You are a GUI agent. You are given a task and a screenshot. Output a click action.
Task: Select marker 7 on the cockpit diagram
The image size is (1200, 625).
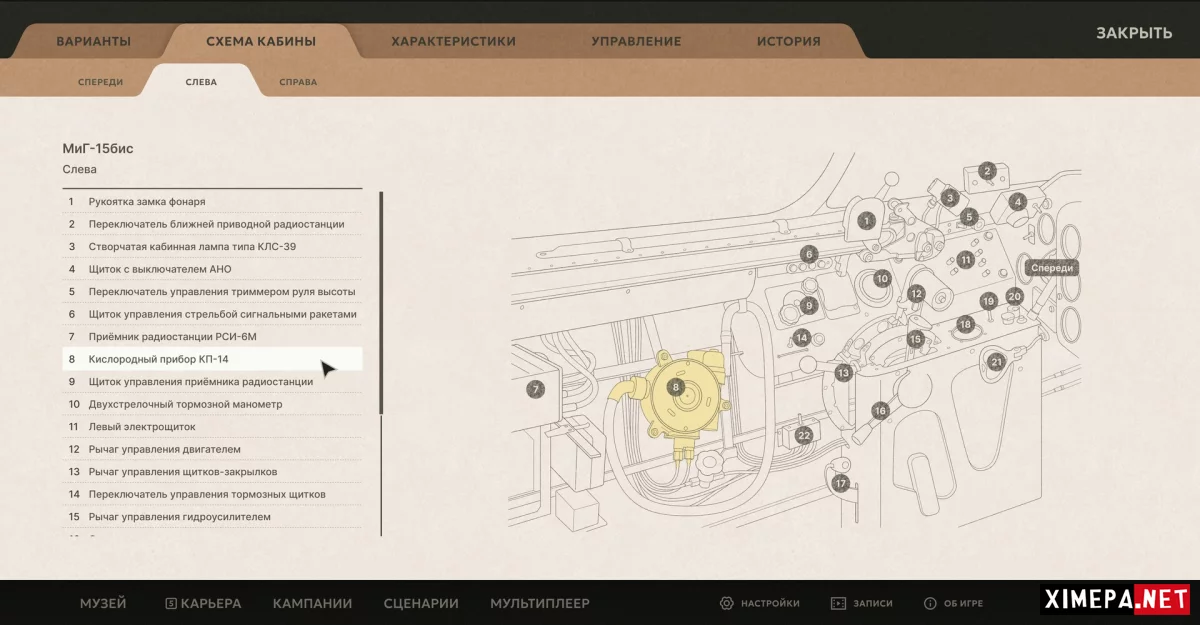click(536, 390)
